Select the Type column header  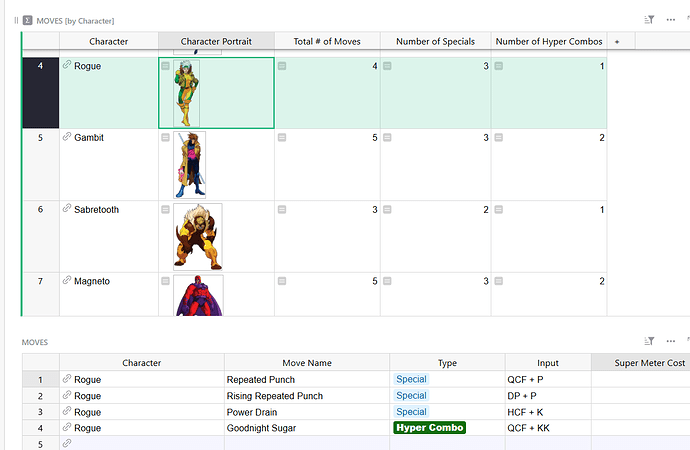[447, 363]
